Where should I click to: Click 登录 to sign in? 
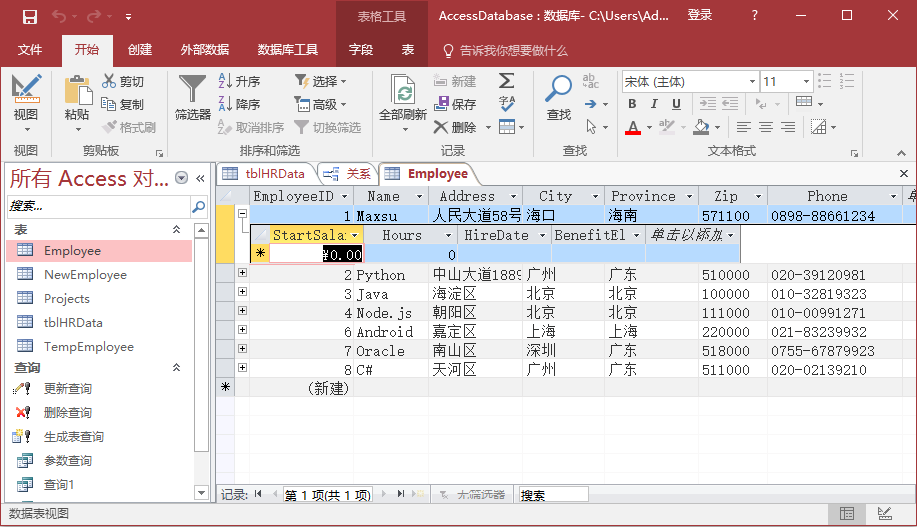(x=700, y=15)
